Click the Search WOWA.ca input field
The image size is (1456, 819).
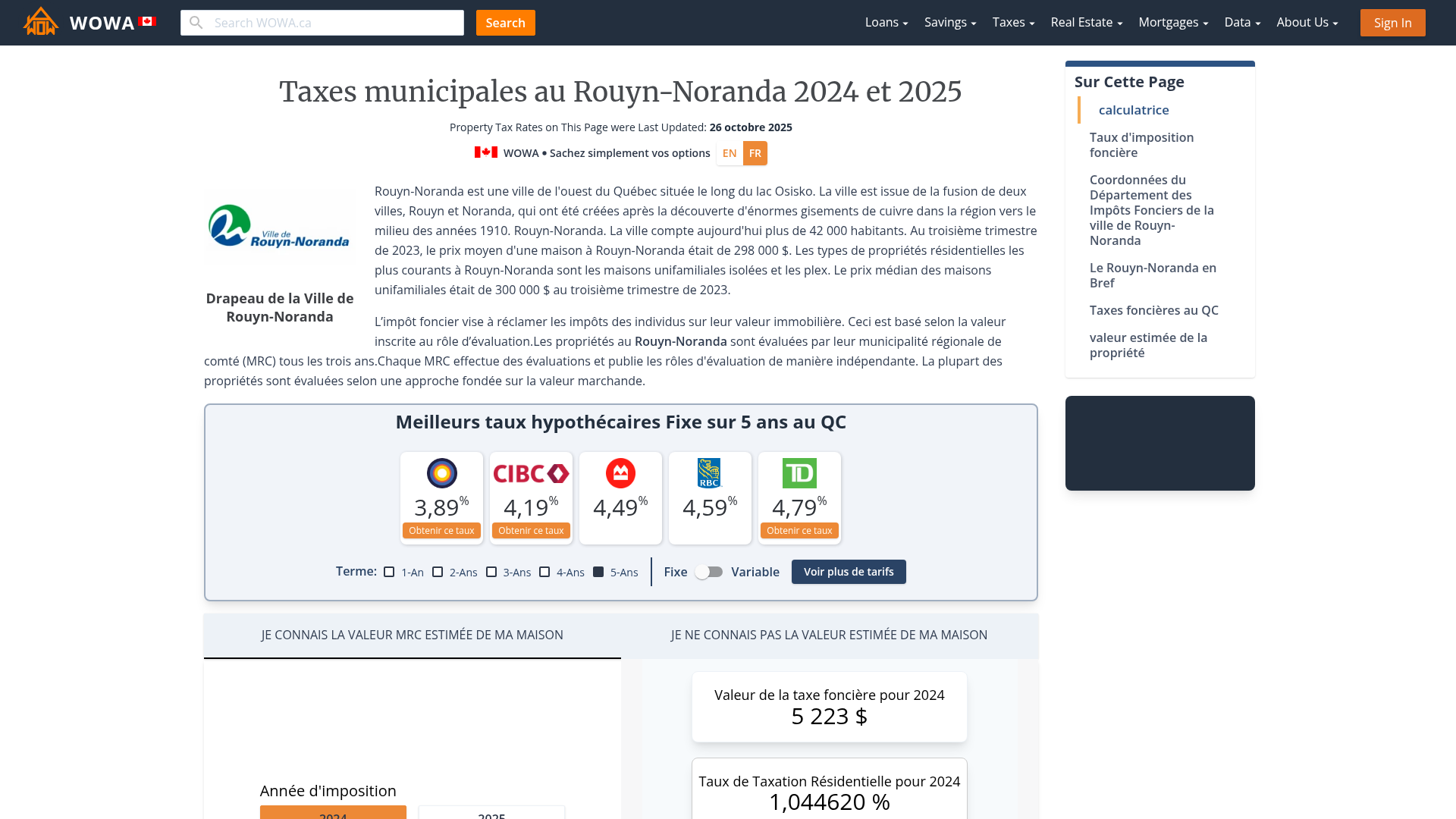coord(334,23)
